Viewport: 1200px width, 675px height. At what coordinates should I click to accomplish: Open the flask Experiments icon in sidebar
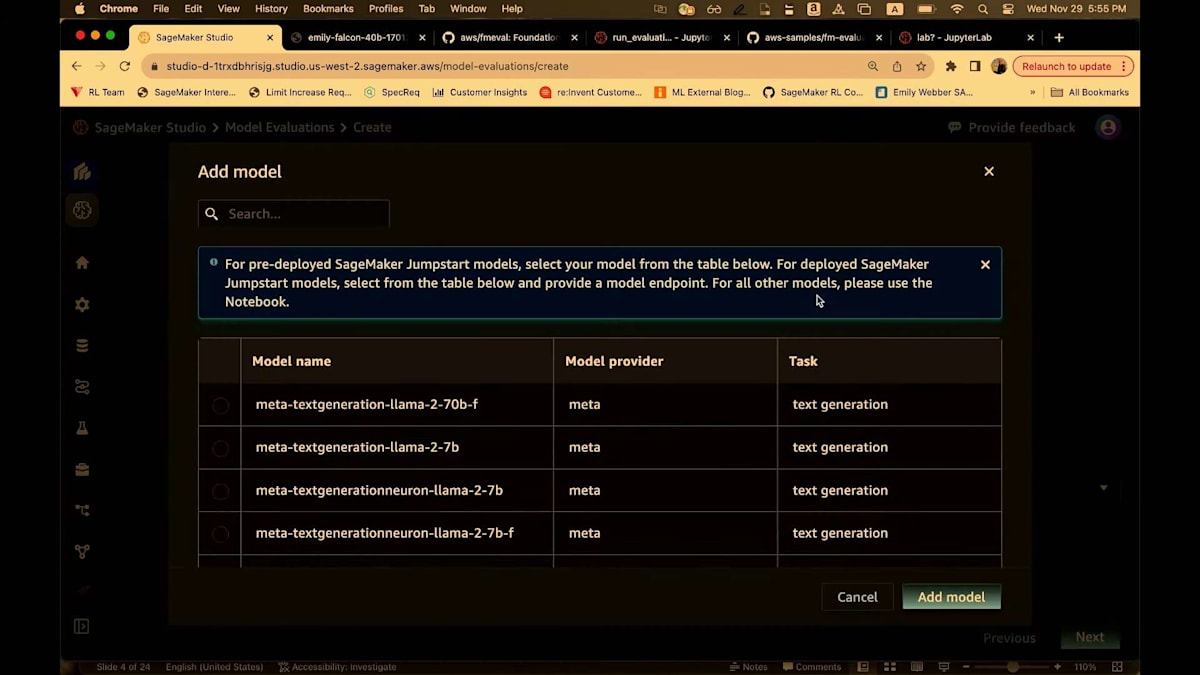coord(82,428)
